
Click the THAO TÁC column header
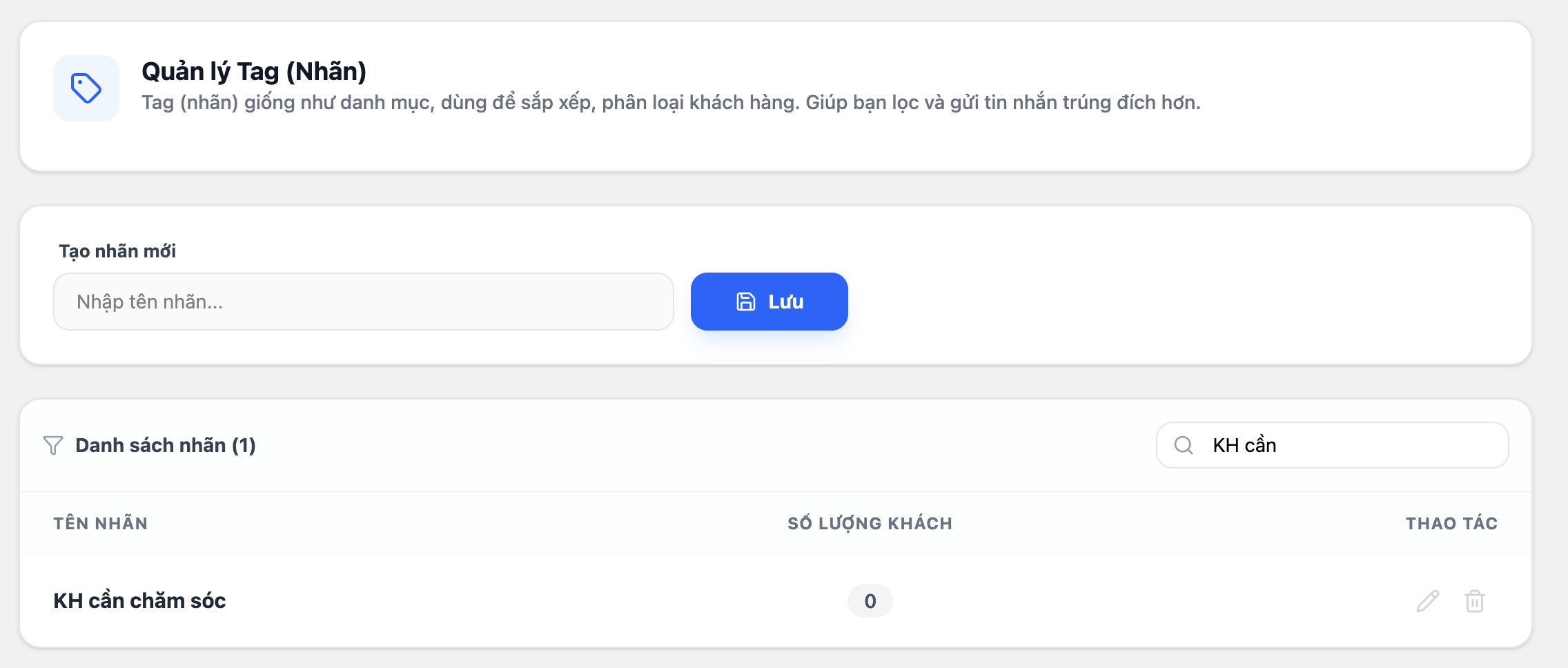click(x=1452, y=523)
